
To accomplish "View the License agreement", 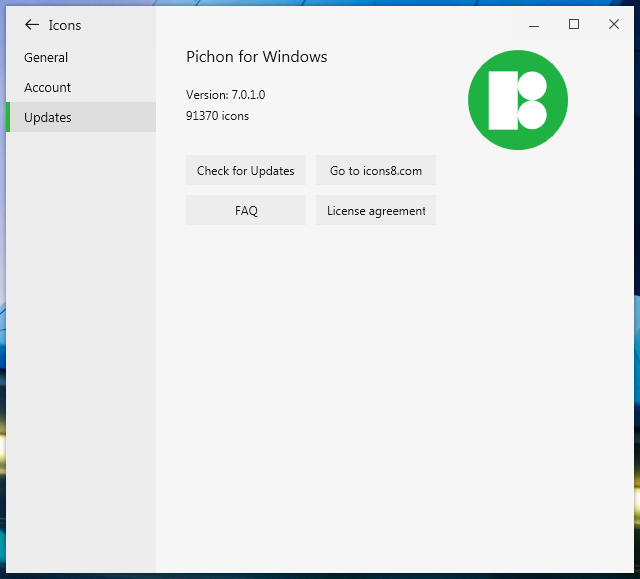I will [376, 211].
